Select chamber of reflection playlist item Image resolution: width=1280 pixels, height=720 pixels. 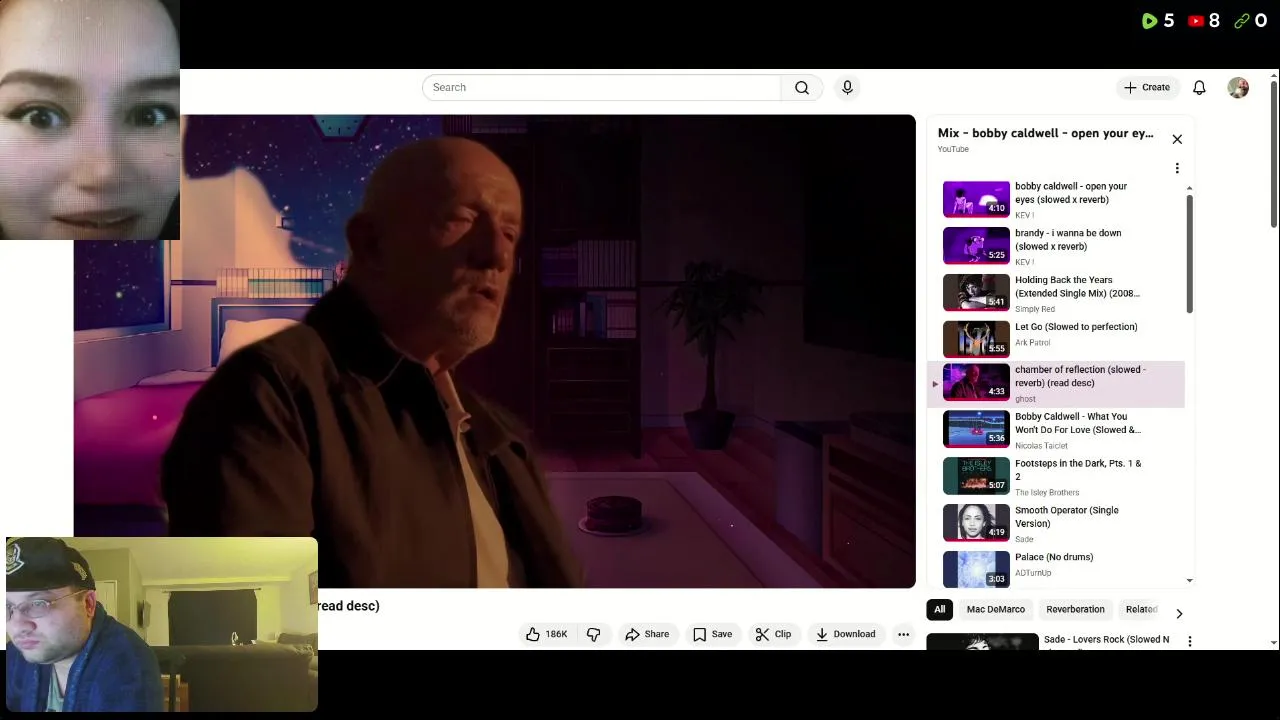pos(1056,384)
